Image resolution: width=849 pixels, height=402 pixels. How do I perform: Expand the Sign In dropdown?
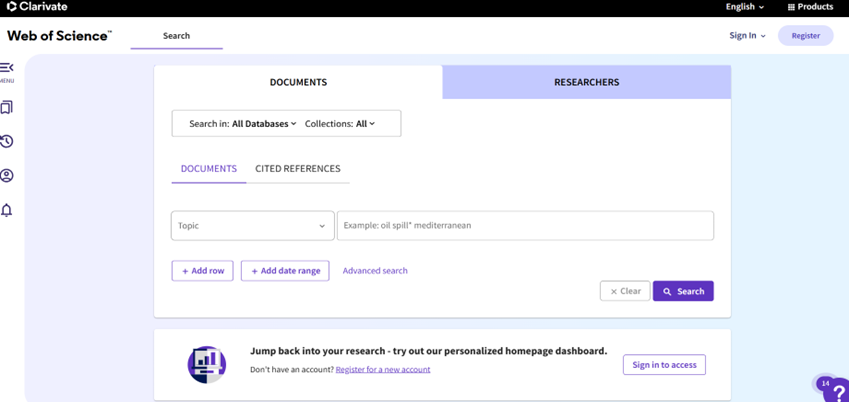point(747,36)
